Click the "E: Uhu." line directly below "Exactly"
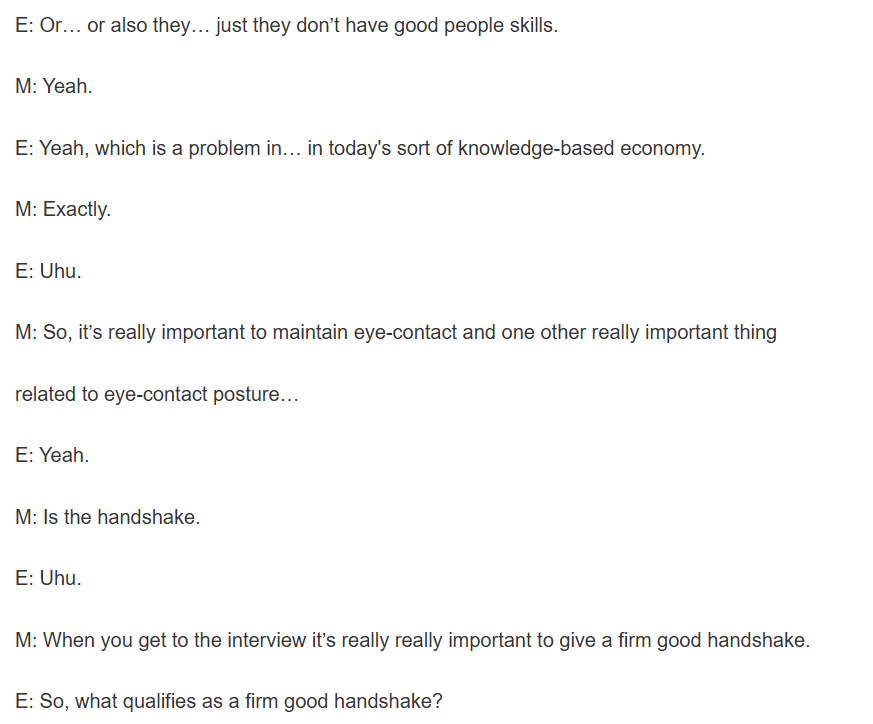873x724 pixels. [x=48, y=271]
